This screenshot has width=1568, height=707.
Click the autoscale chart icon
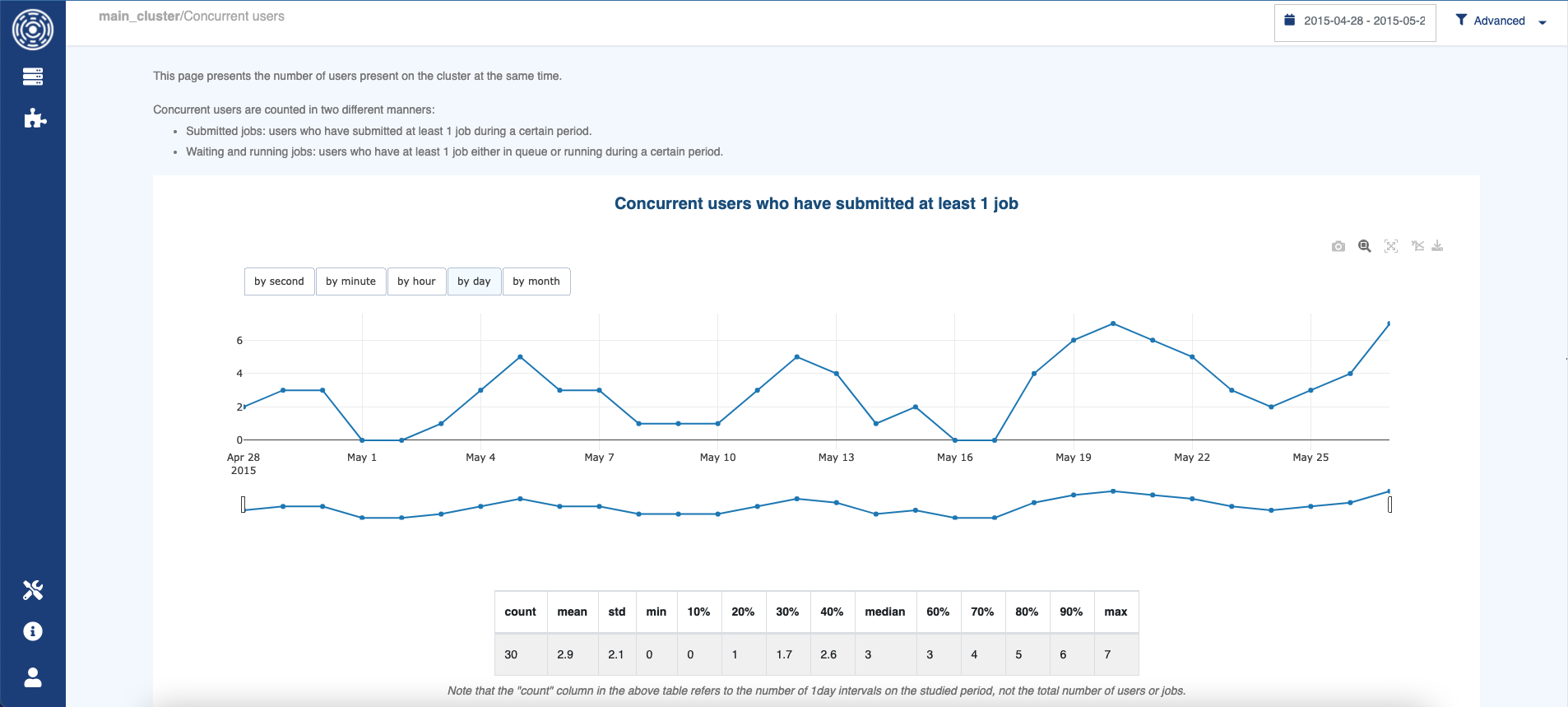point(1391,246)
